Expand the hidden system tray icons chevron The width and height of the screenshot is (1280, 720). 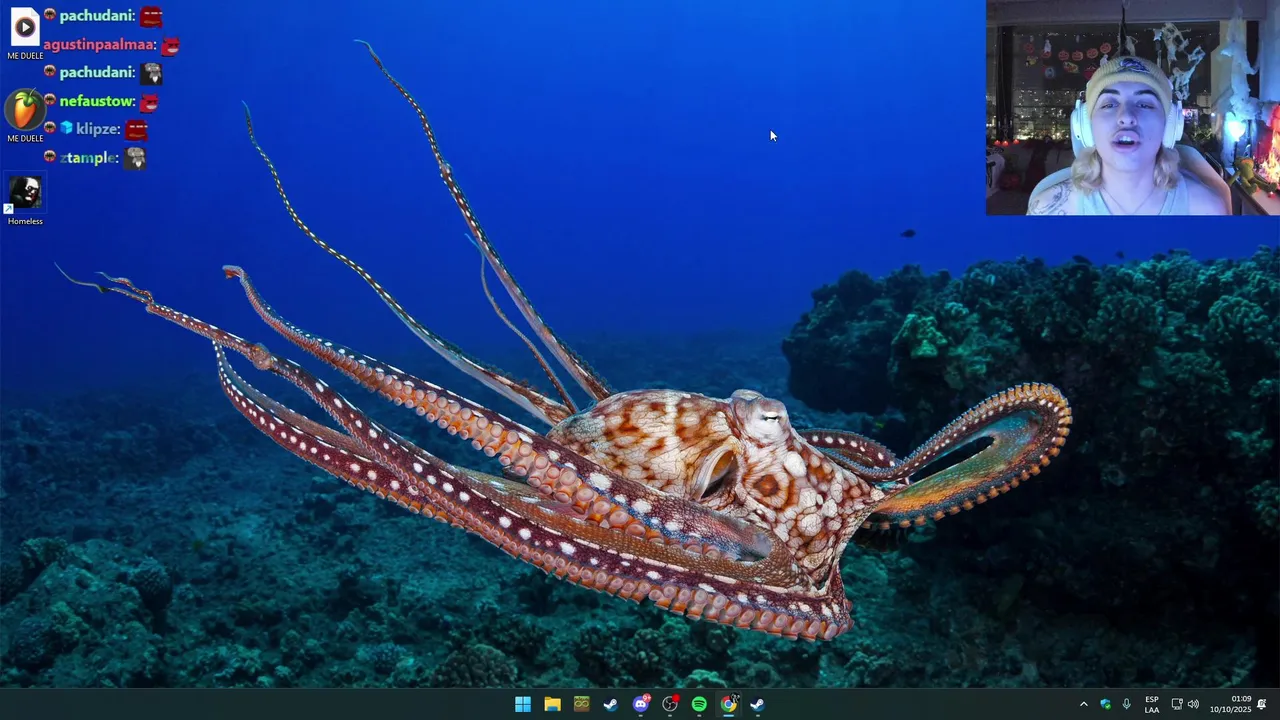[x=1083, y=704]
